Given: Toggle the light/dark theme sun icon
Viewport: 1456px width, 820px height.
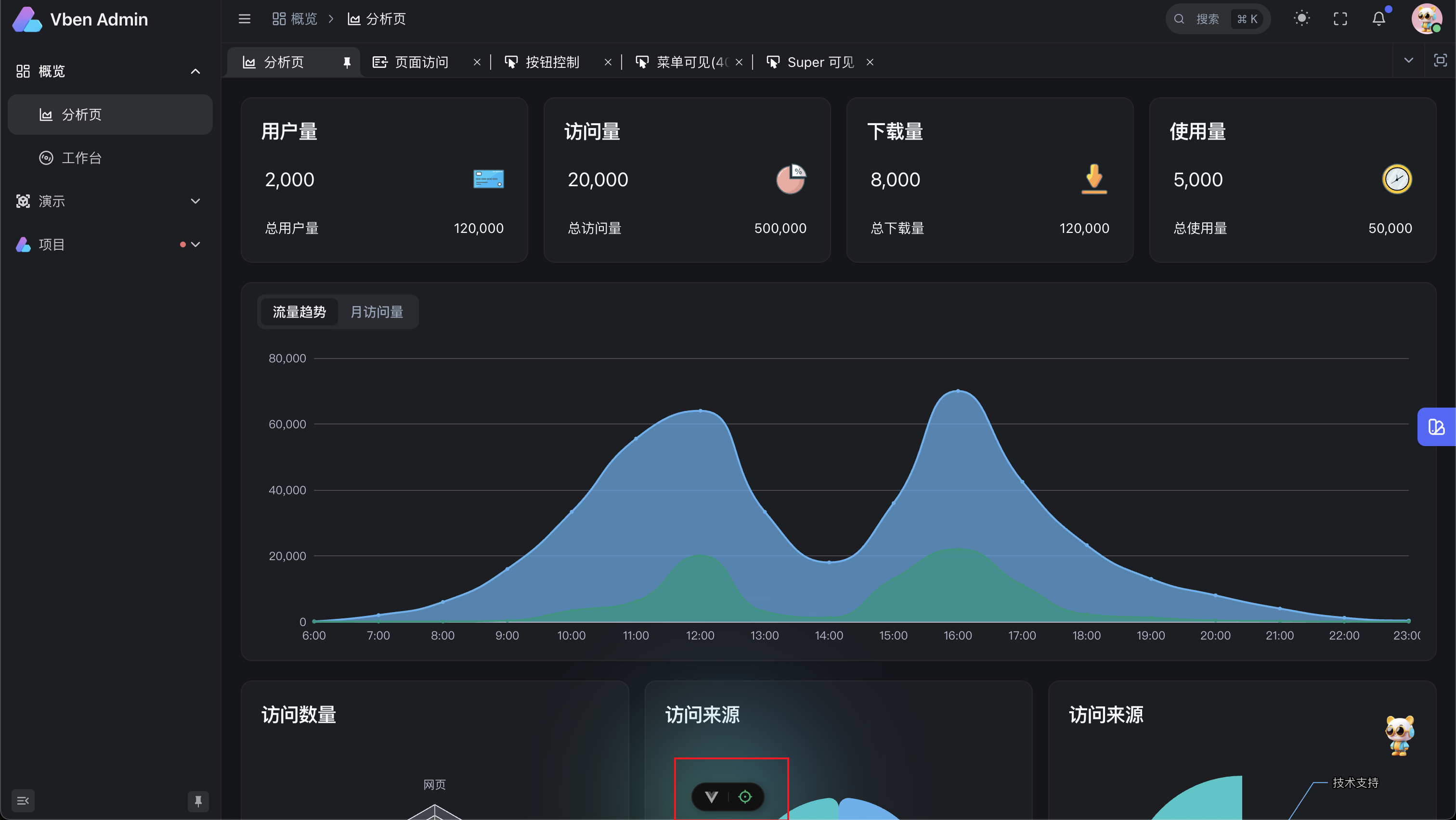Looking at the screenshot, I should (1302, 19).
